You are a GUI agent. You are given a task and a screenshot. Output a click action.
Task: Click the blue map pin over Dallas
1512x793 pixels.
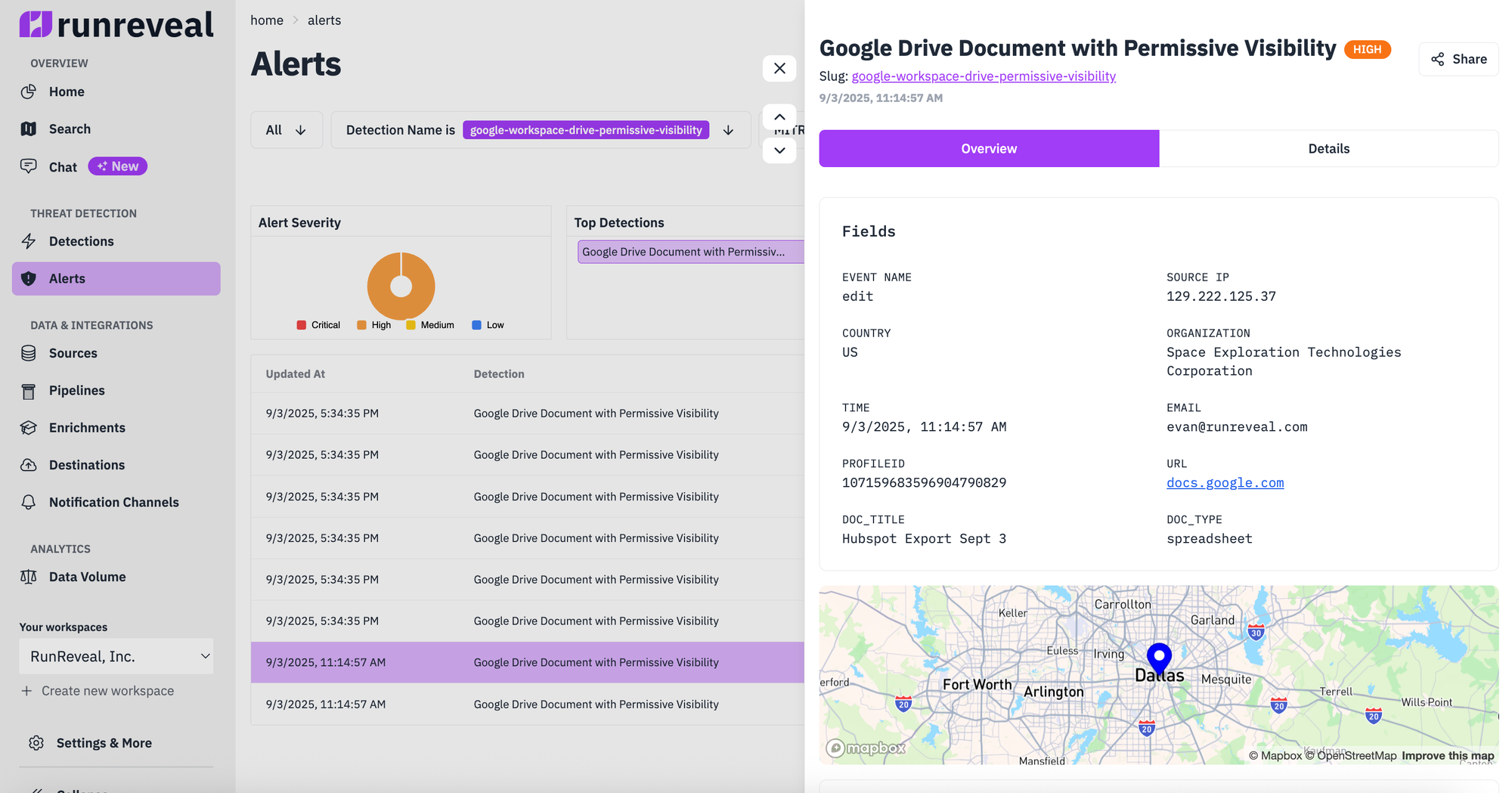tap(1159, 658)
